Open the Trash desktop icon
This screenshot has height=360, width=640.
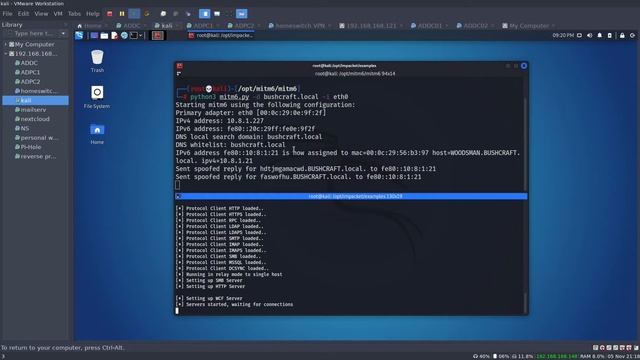(x=97, y=61)
